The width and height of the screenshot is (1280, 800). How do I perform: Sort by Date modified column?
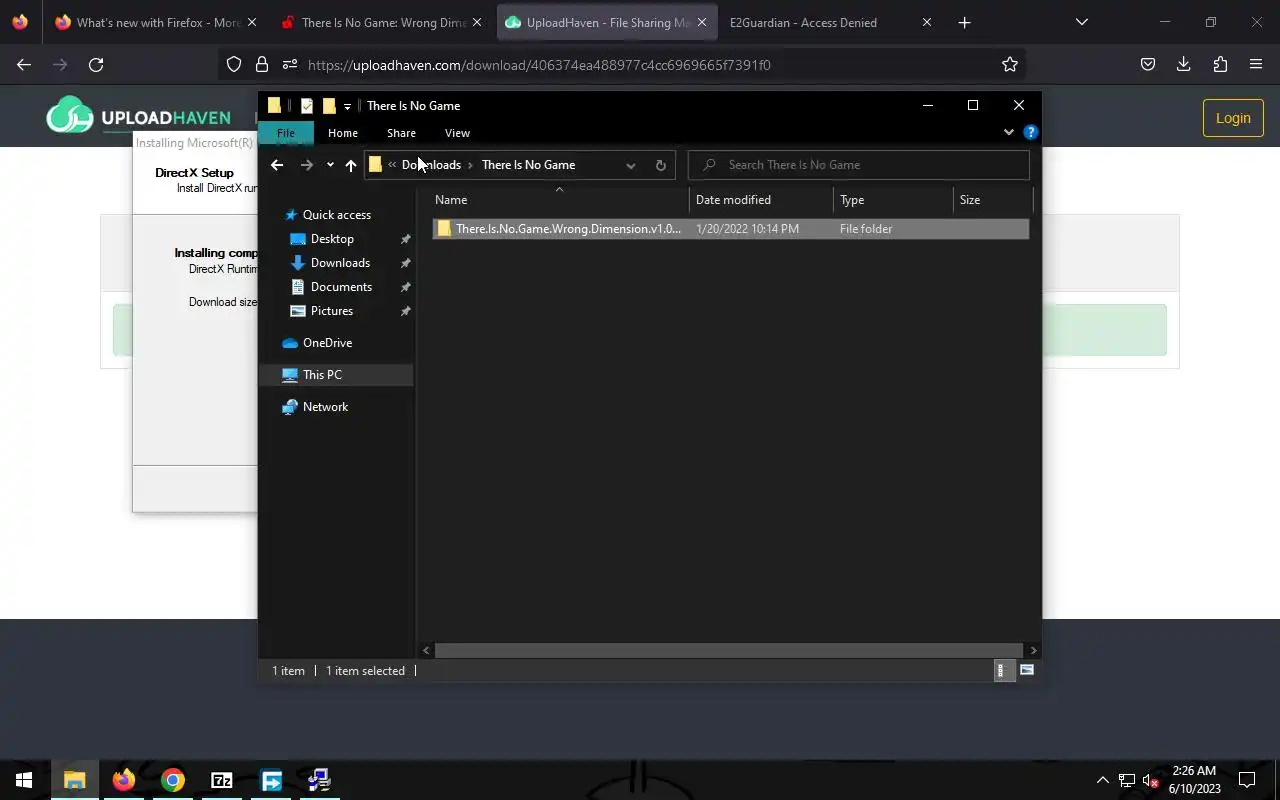pos(761,200)
